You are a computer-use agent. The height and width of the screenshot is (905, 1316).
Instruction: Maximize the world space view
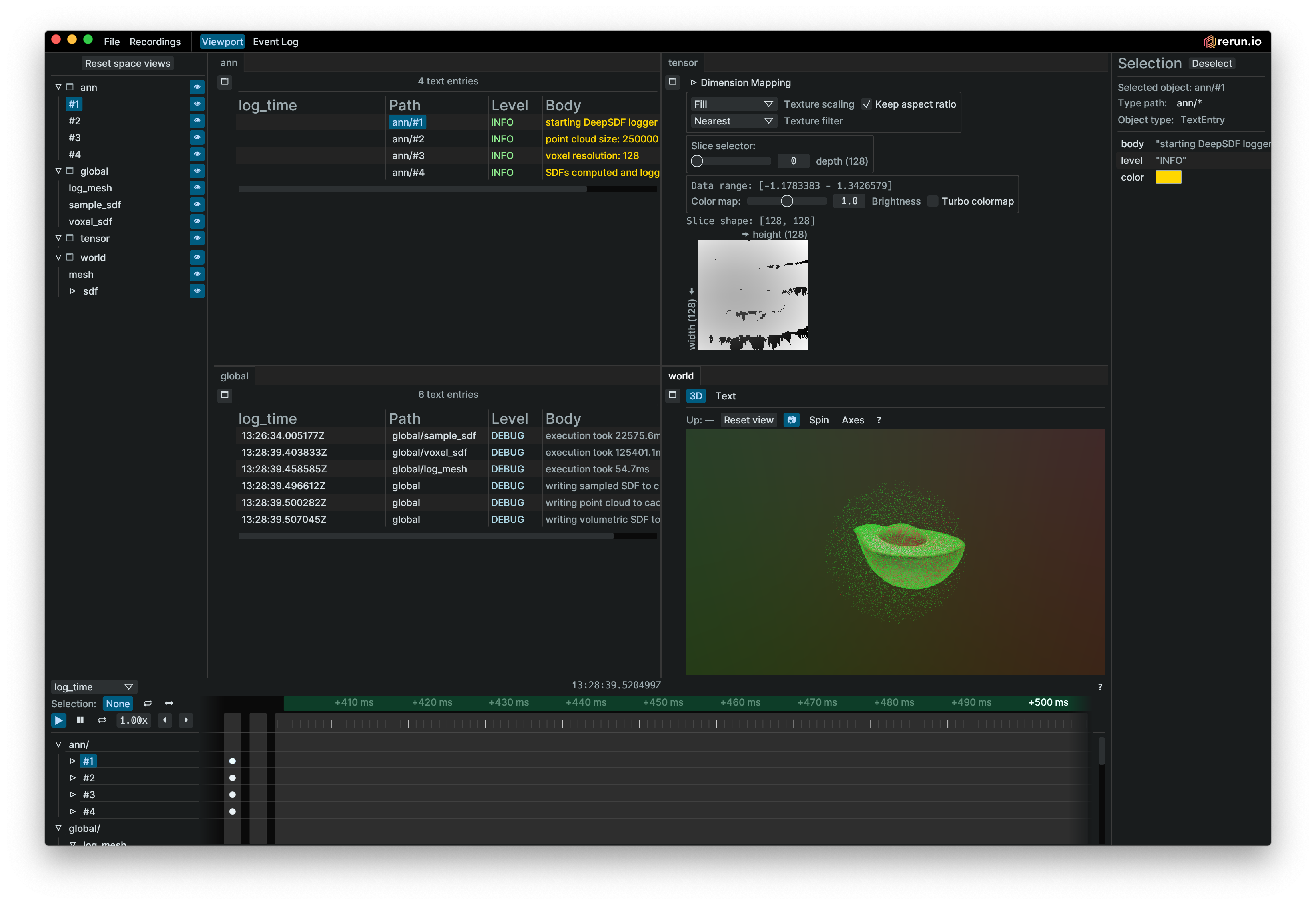pyautogui.click(x=672, y=395)
